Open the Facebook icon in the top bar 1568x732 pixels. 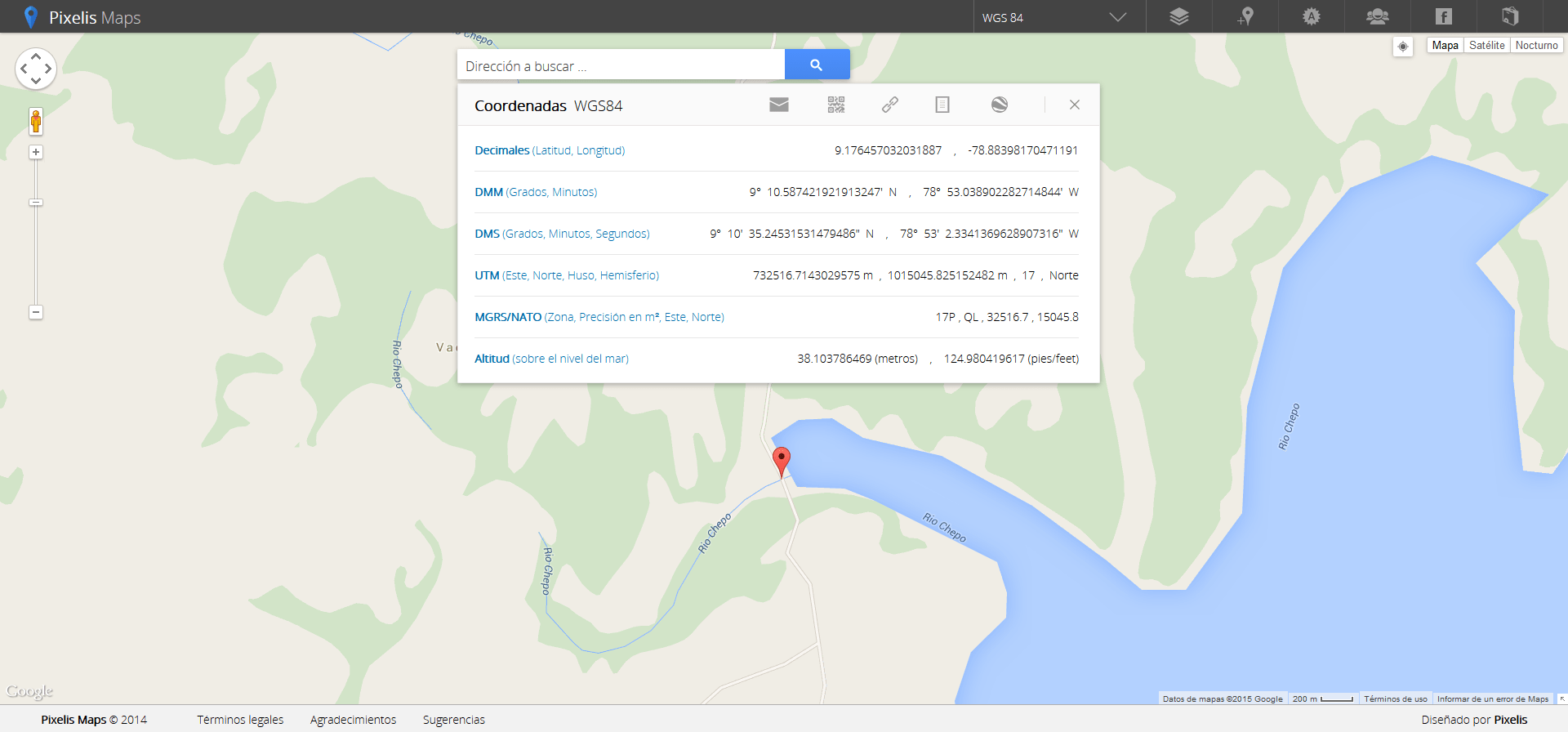(1444, 16)
